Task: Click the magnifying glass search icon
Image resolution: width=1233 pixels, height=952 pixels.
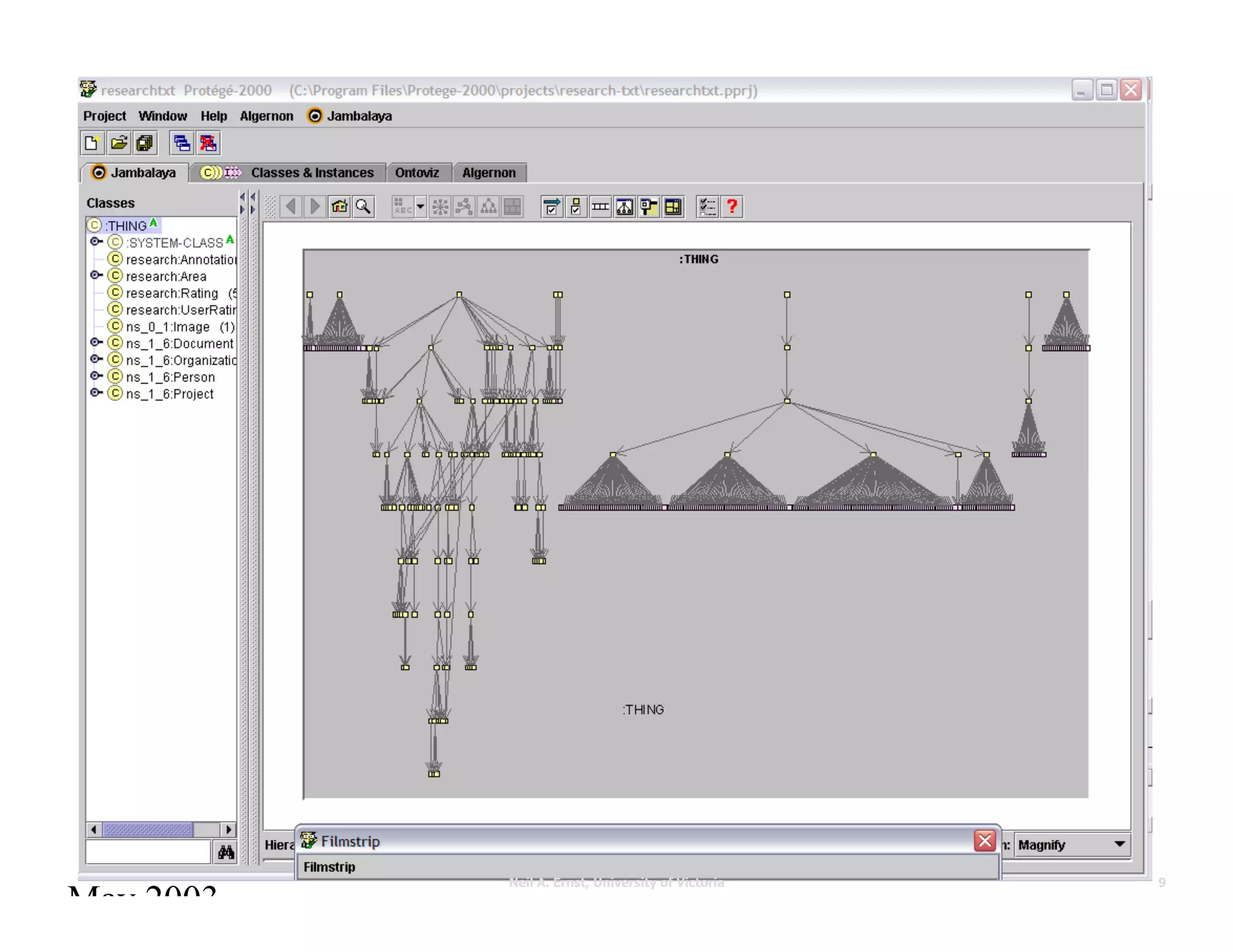Action: tap(364, 207)
